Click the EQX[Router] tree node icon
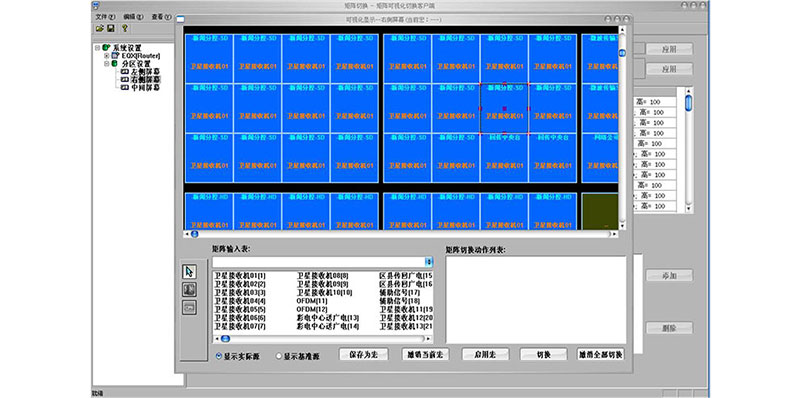The width and height of the screenshot is (801, 398). pyautogui.click(x=115, y=55)
